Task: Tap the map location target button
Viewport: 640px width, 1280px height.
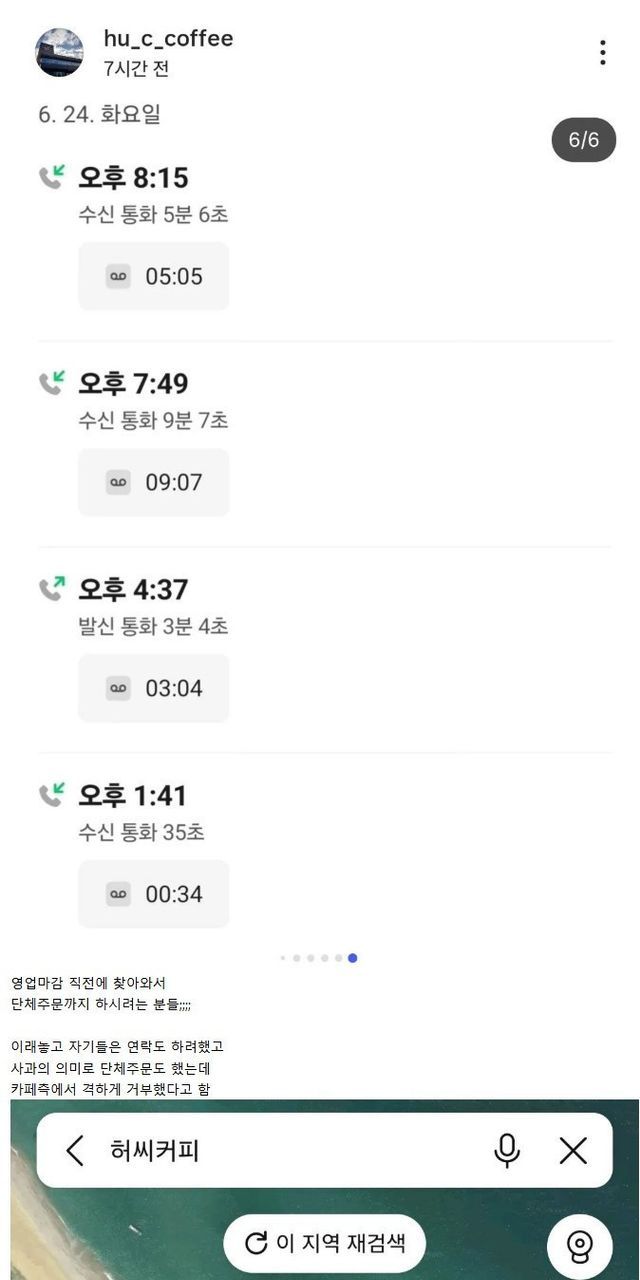Action: [x=579, y=1246]
